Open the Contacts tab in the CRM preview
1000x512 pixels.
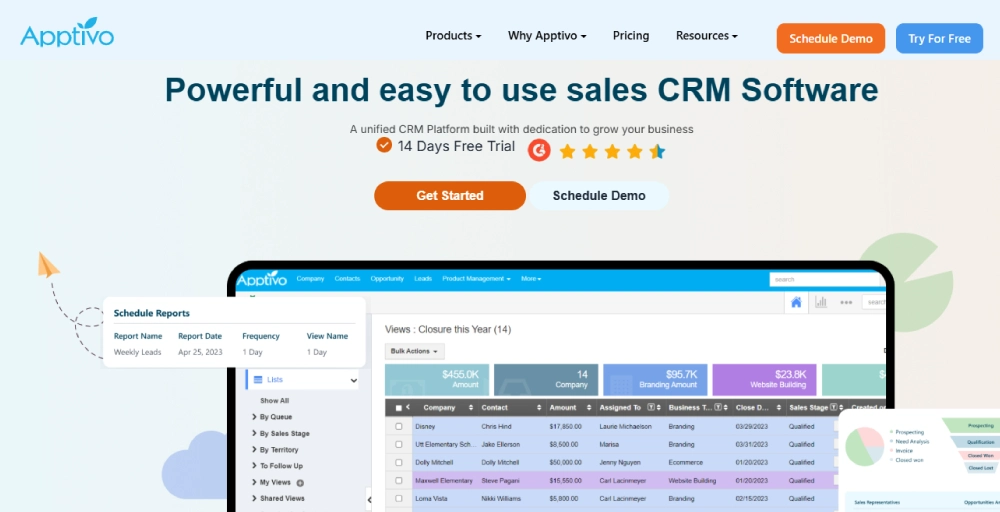tap(347, 279)
